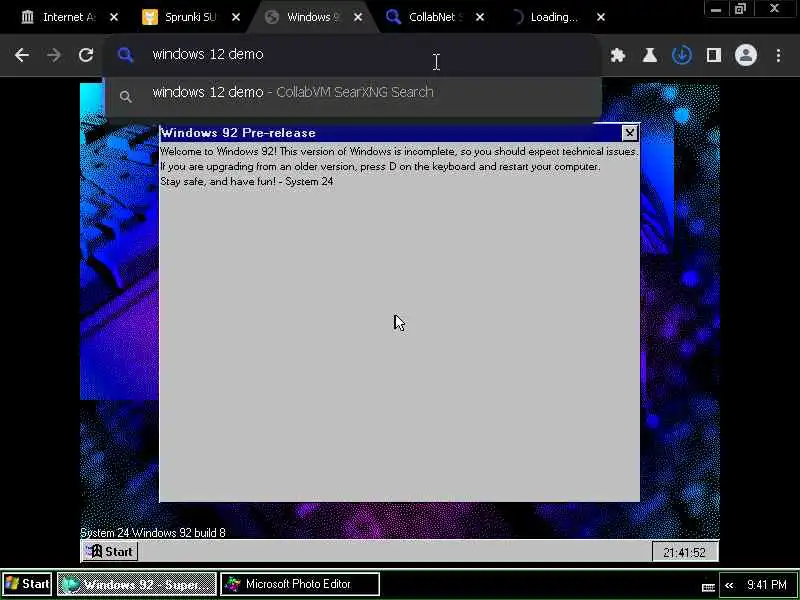Click the browser forward arrow

pos(54,55)
